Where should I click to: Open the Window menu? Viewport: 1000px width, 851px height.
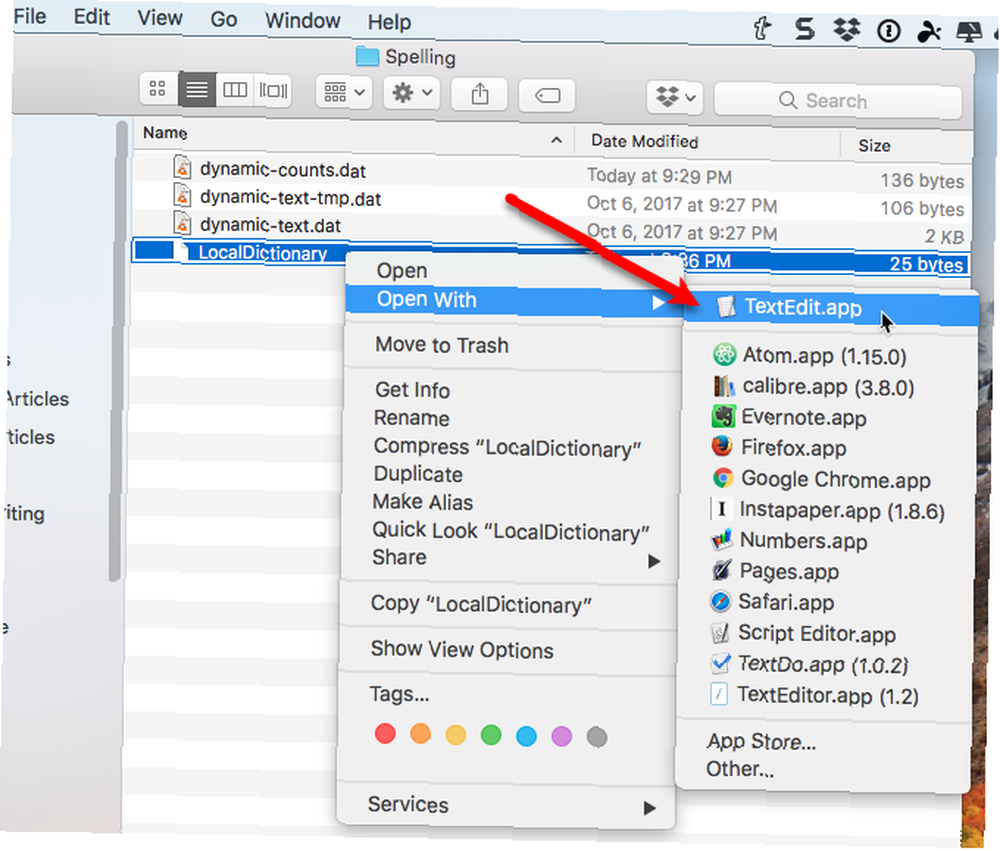click(302, 21)
